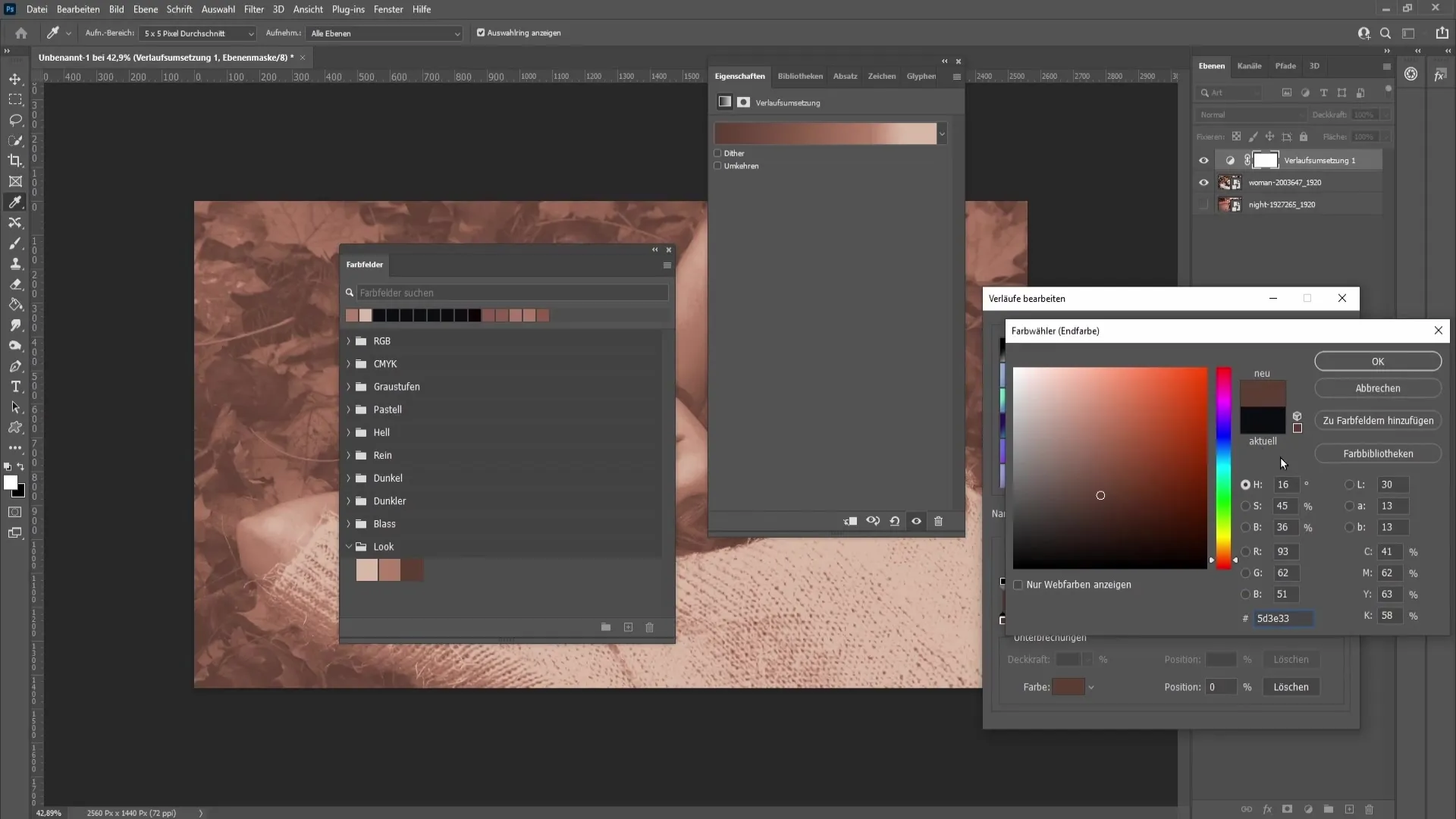Open the Aufnehm. Alle Ebenen dropdown
Screen dimensions: 1456x819
point(384,33)
